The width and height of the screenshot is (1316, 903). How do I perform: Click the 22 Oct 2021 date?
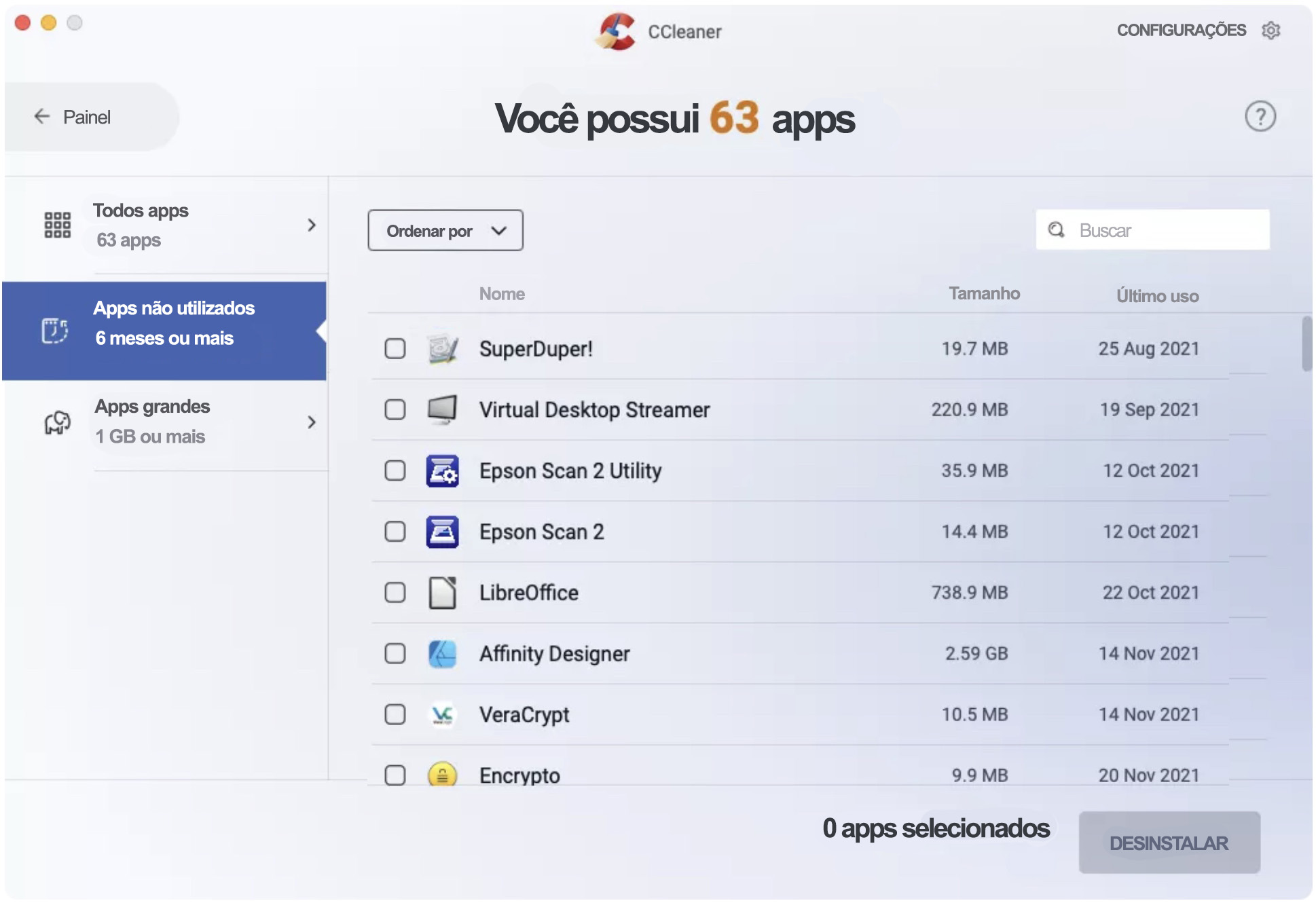click(1151, 593)
